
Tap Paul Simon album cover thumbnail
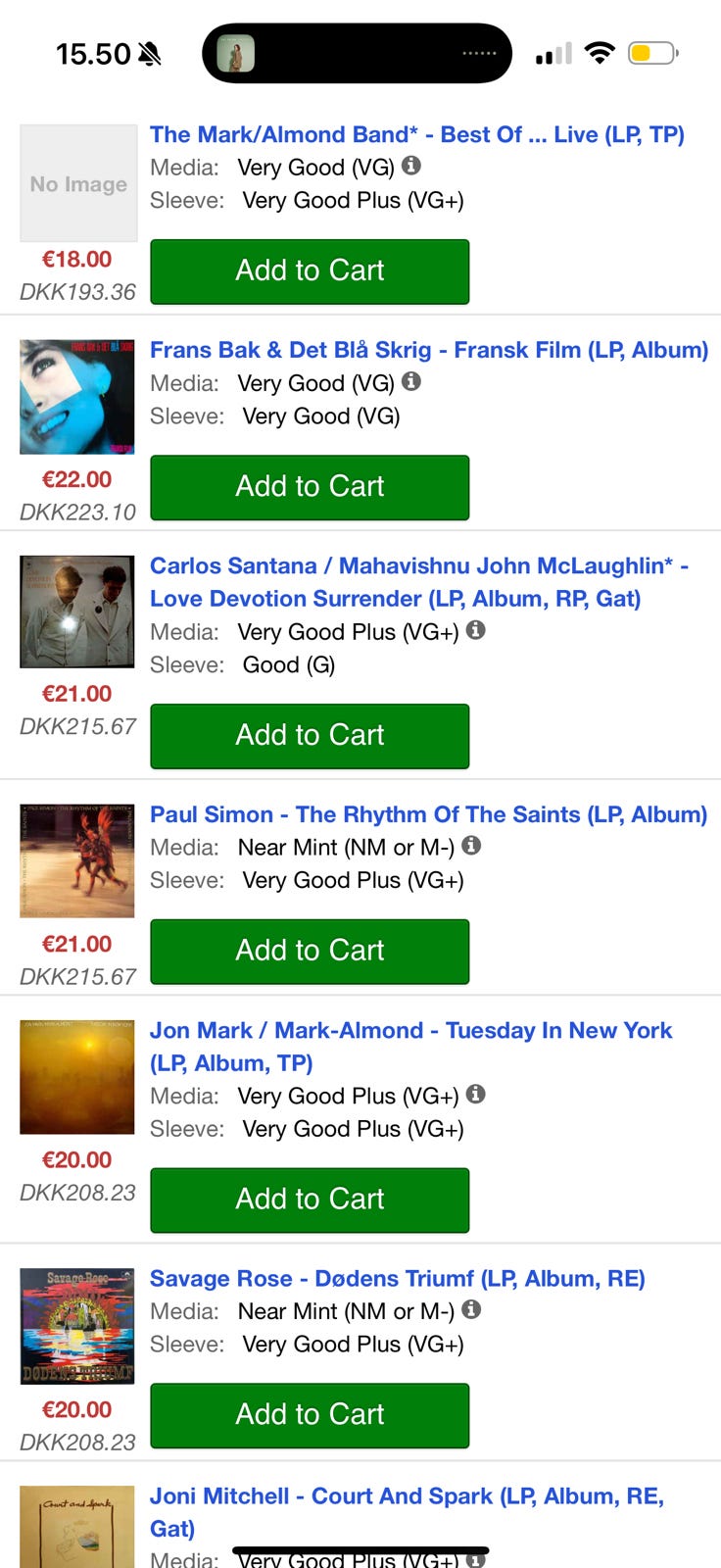[x=77, y=860]
